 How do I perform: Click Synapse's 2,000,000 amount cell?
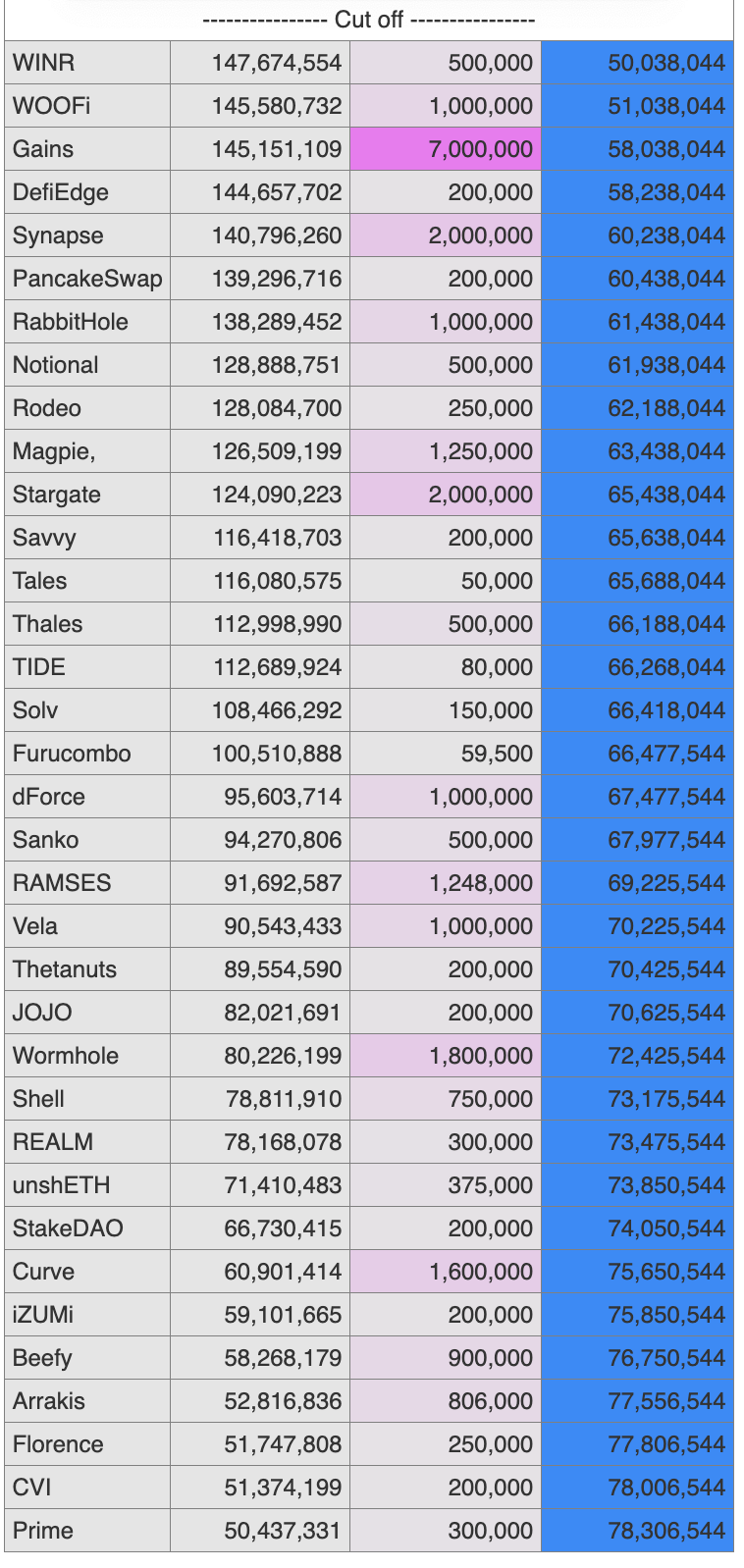coord(446,235)
